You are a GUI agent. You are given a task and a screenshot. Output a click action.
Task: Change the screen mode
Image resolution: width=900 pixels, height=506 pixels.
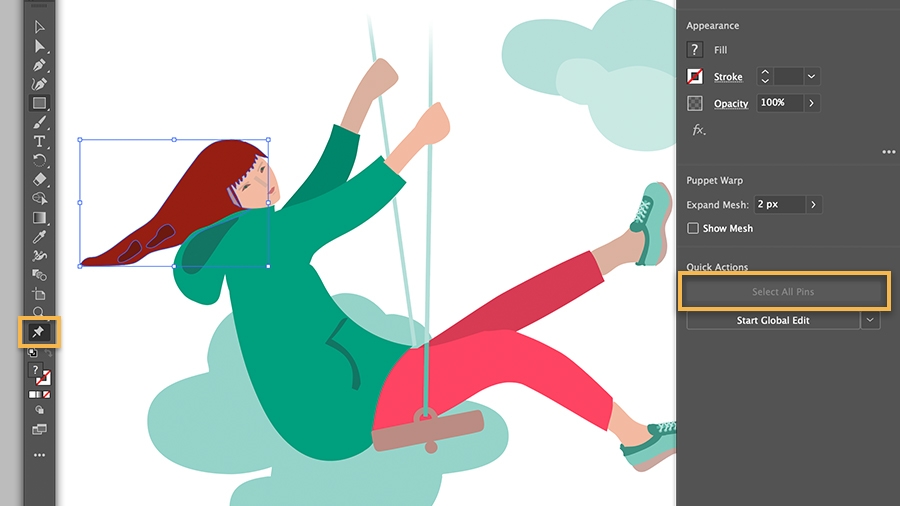tap(39, 429)
